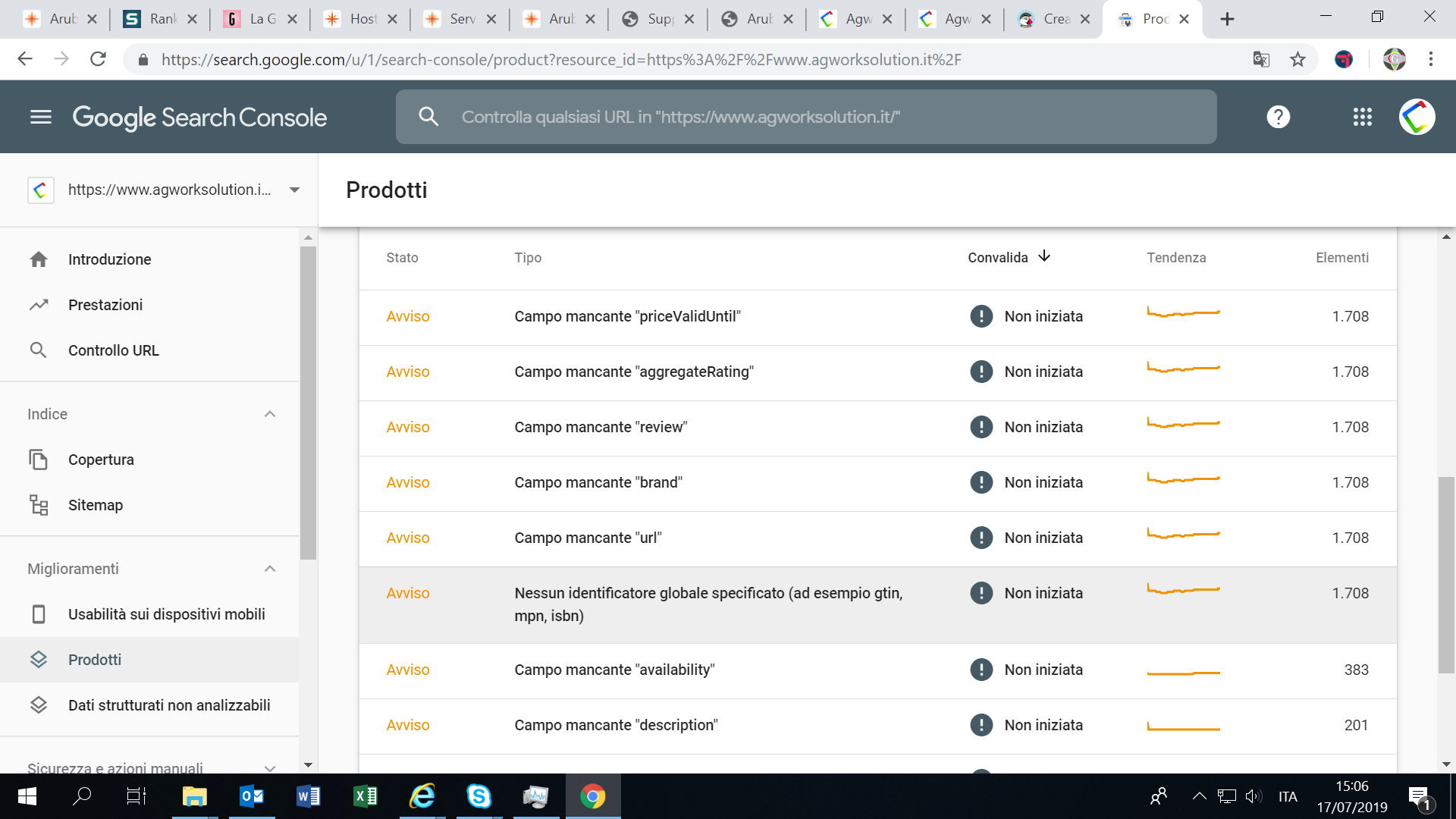The image size is (1456, 819).
Task: Collapse the Miglioramenti section
Action: (x=270, y=569)
